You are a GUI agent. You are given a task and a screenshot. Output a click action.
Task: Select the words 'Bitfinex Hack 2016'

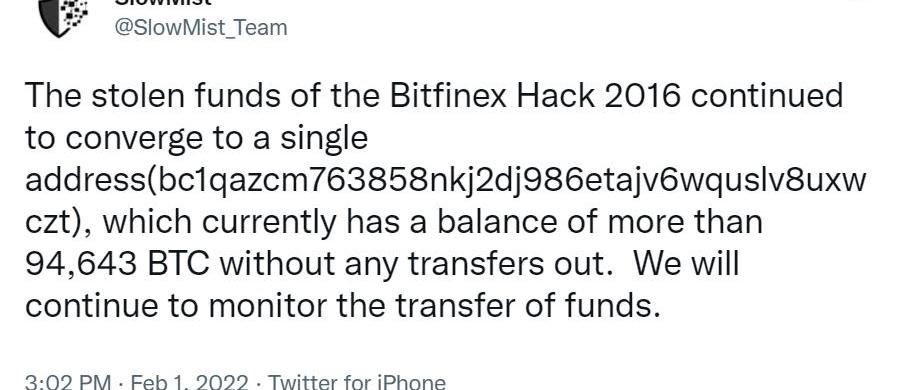point(536,96)
